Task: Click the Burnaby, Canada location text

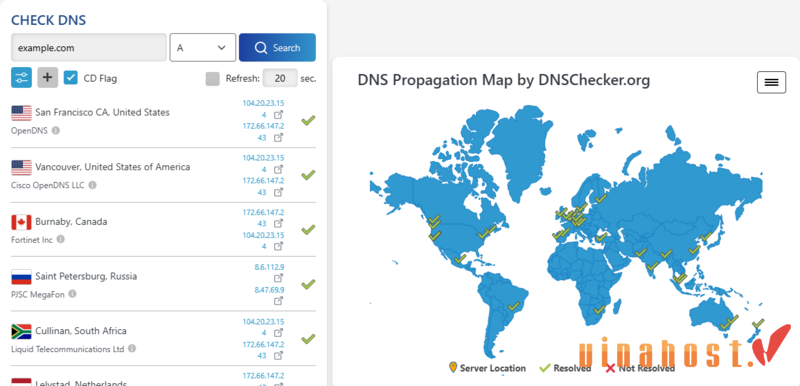Action: (71, 222)
